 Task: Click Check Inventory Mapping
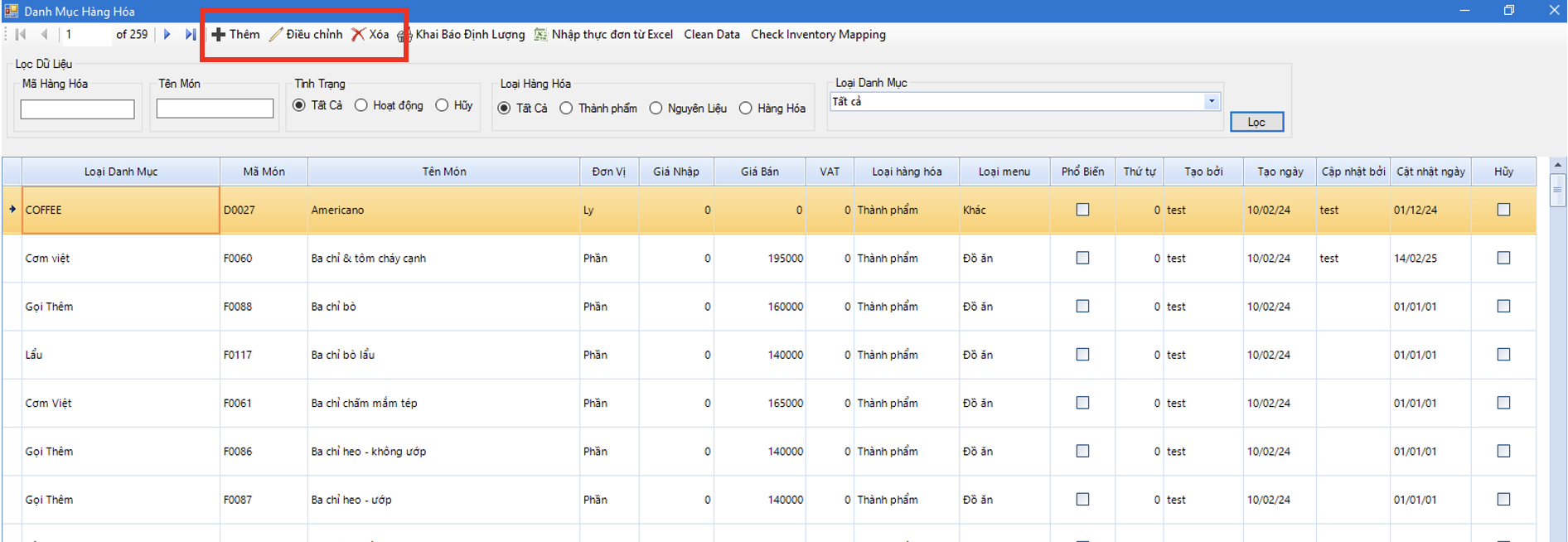818,34
